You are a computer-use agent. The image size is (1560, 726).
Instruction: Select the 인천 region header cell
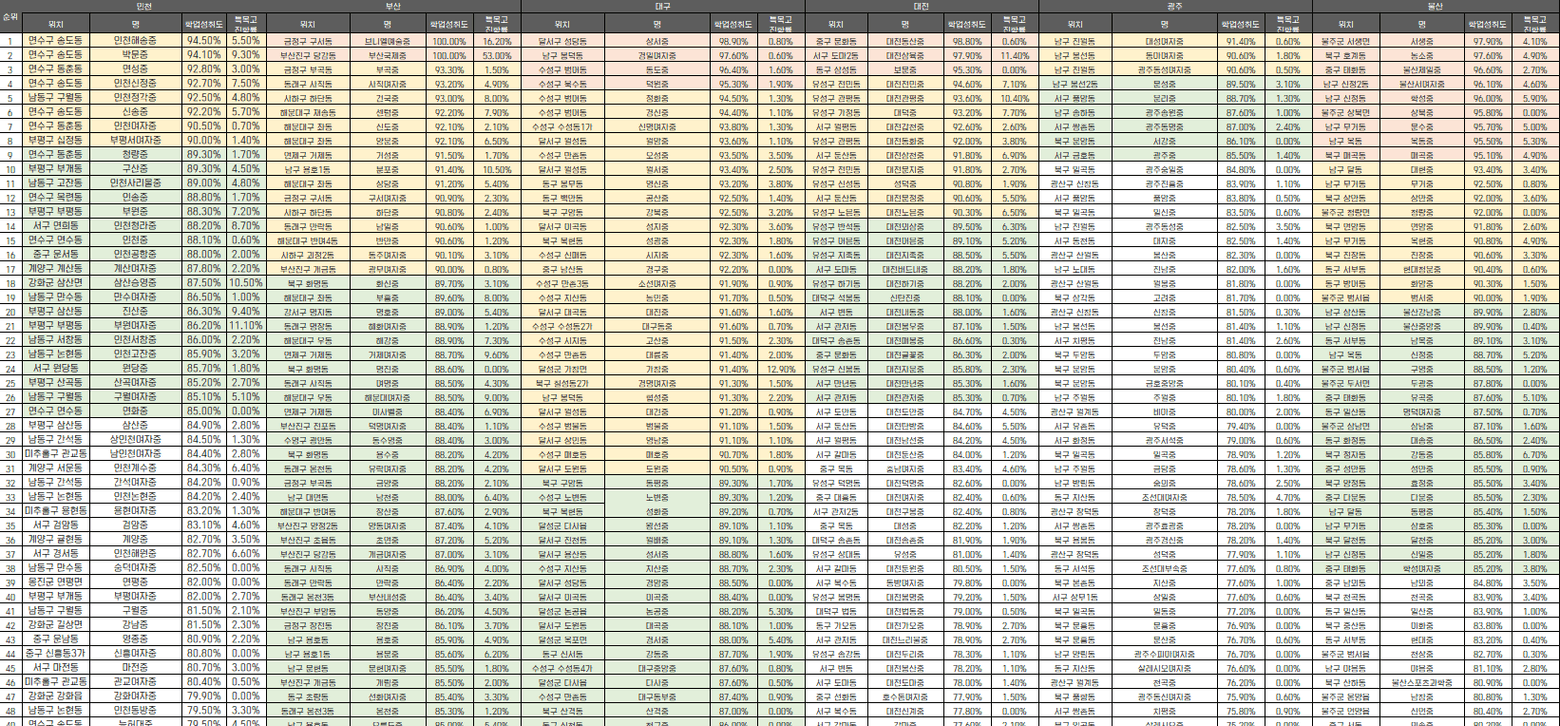(143, 6)
